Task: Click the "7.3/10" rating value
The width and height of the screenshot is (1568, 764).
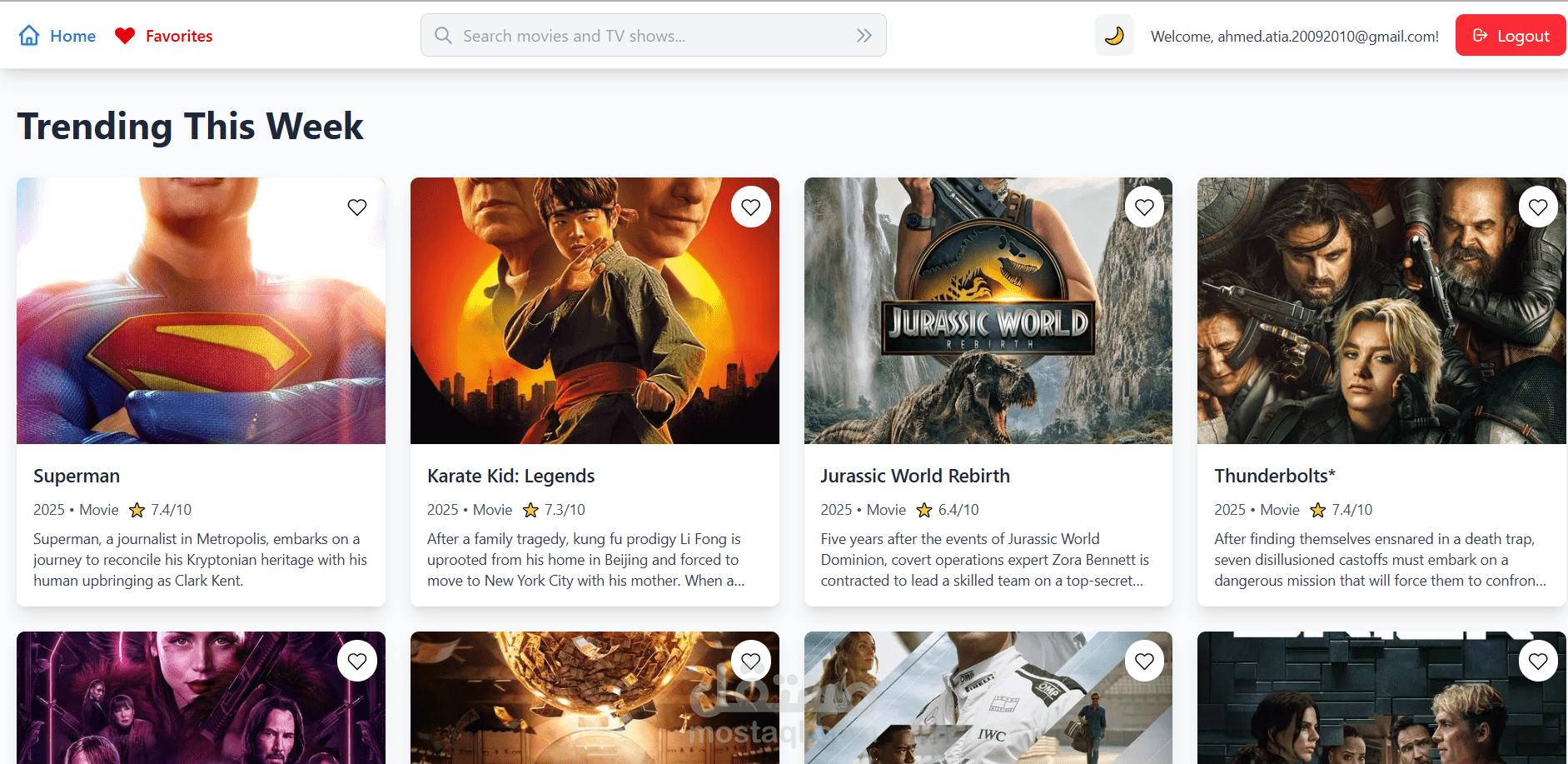Action: (x=565, y=510)
